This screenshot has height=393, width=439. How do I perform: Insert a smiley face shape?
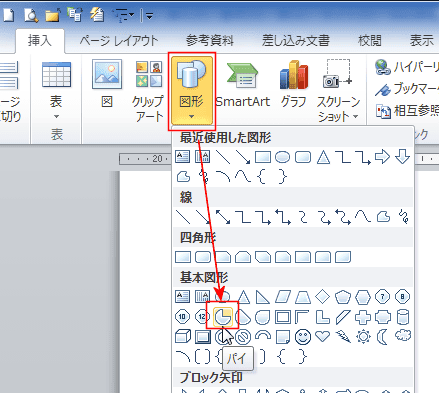(303, 337)
